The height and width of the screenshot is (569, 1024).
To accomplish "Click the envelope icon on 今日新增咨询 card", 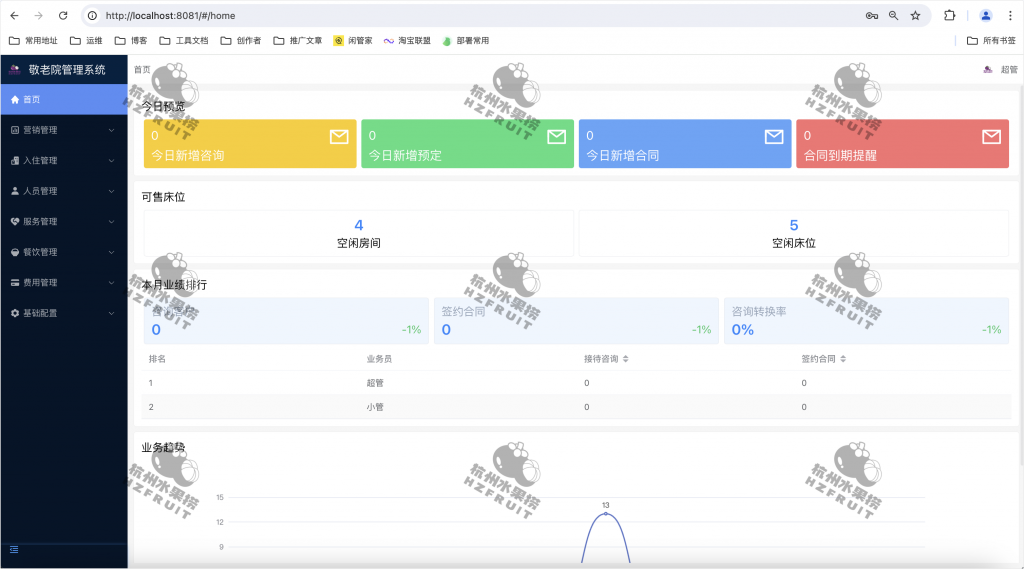I will click(339, 137).
